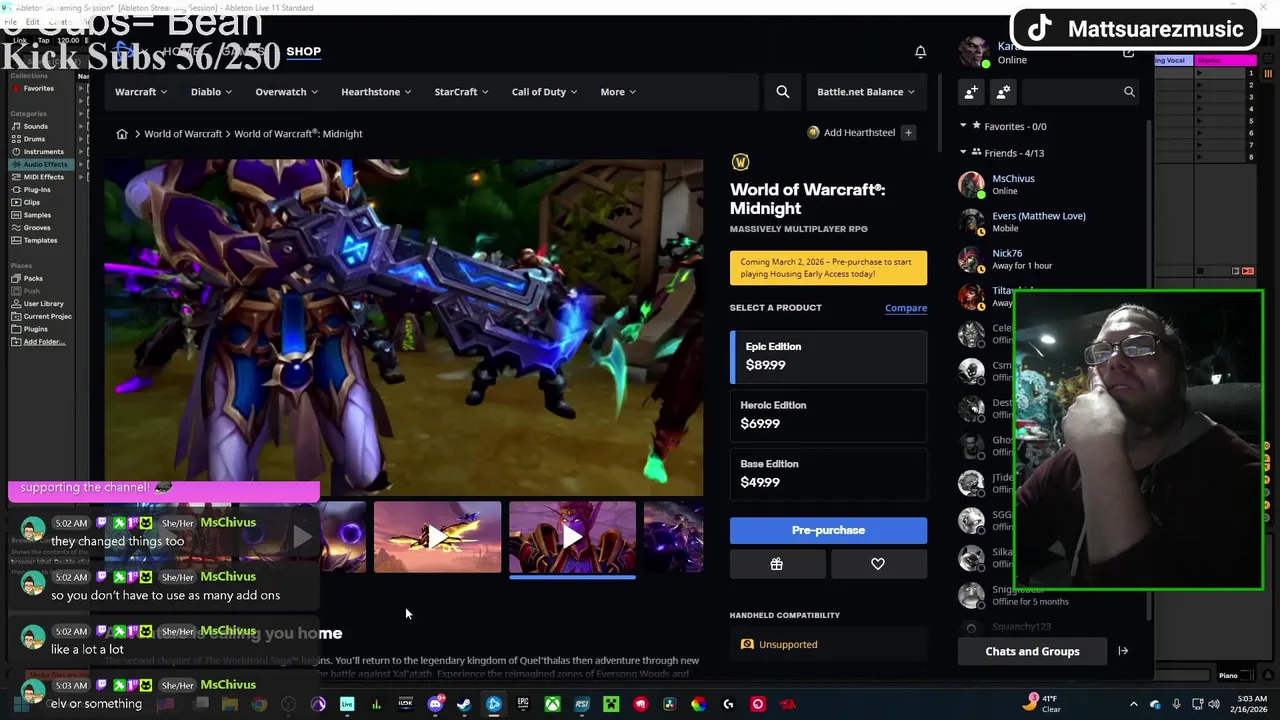1280x720 pixels.
Task: Show hidden system tray icons
Action: click(1133, 704)
